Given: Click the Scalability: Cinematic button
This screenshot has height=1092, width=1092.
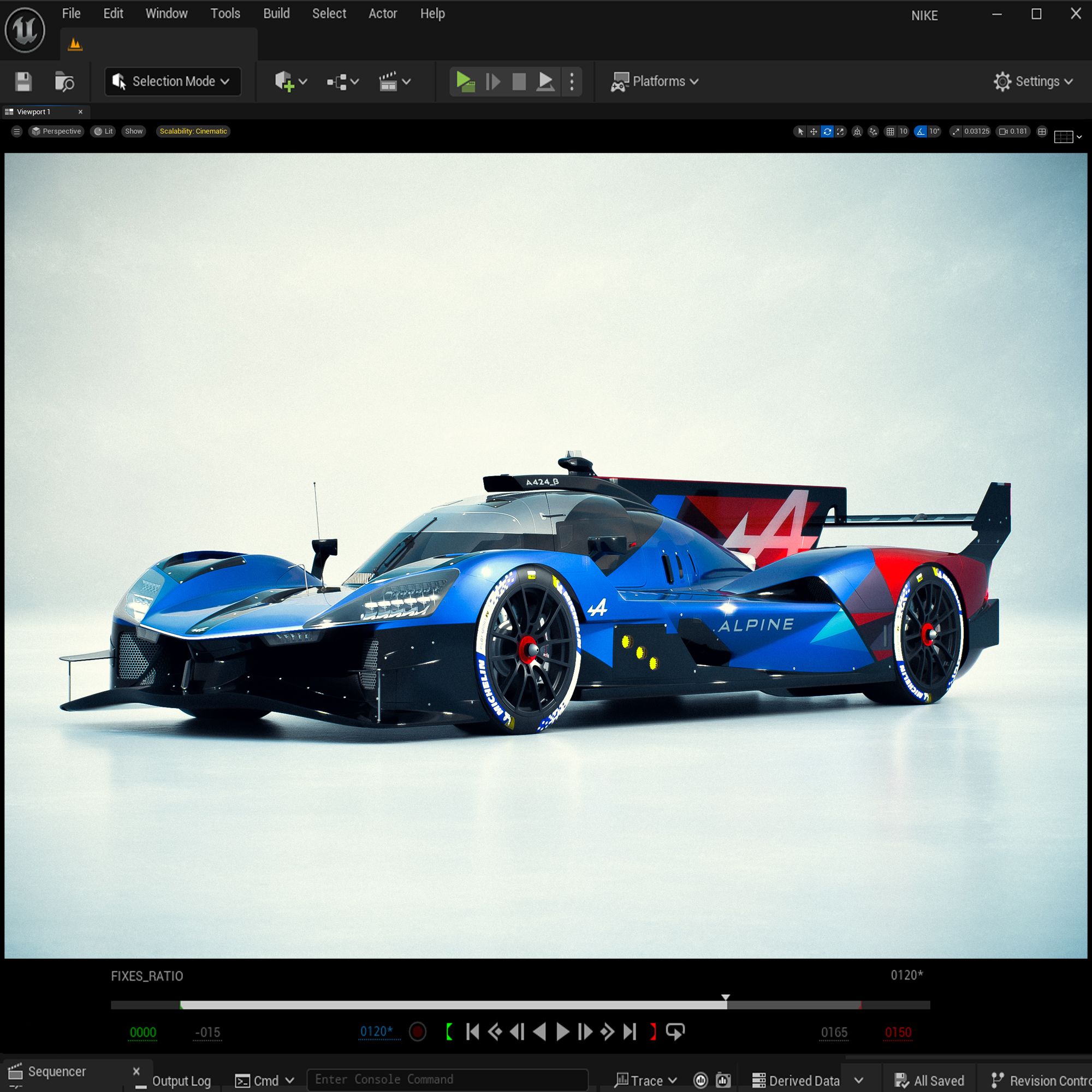Looking at the screenshot, I should point(193,131).
